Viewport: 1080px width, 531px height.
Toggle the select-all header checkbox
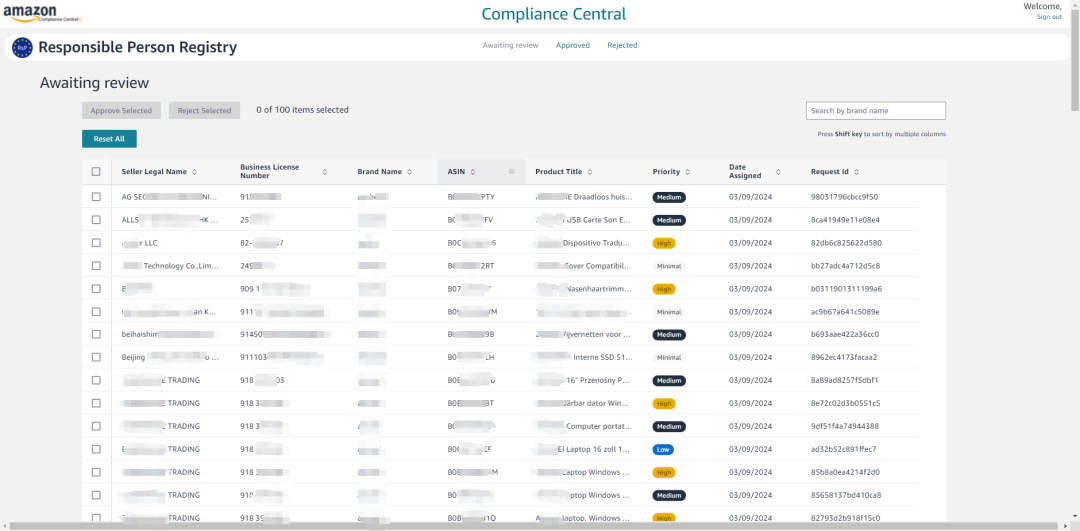point(96,172)
